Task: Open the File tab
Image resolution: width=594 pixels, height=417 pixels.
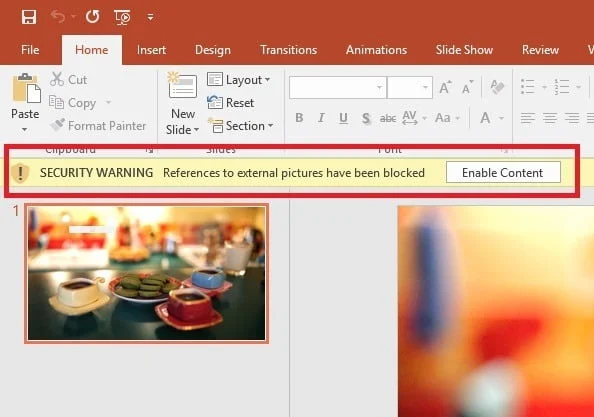Action: (x=30, y=50)
